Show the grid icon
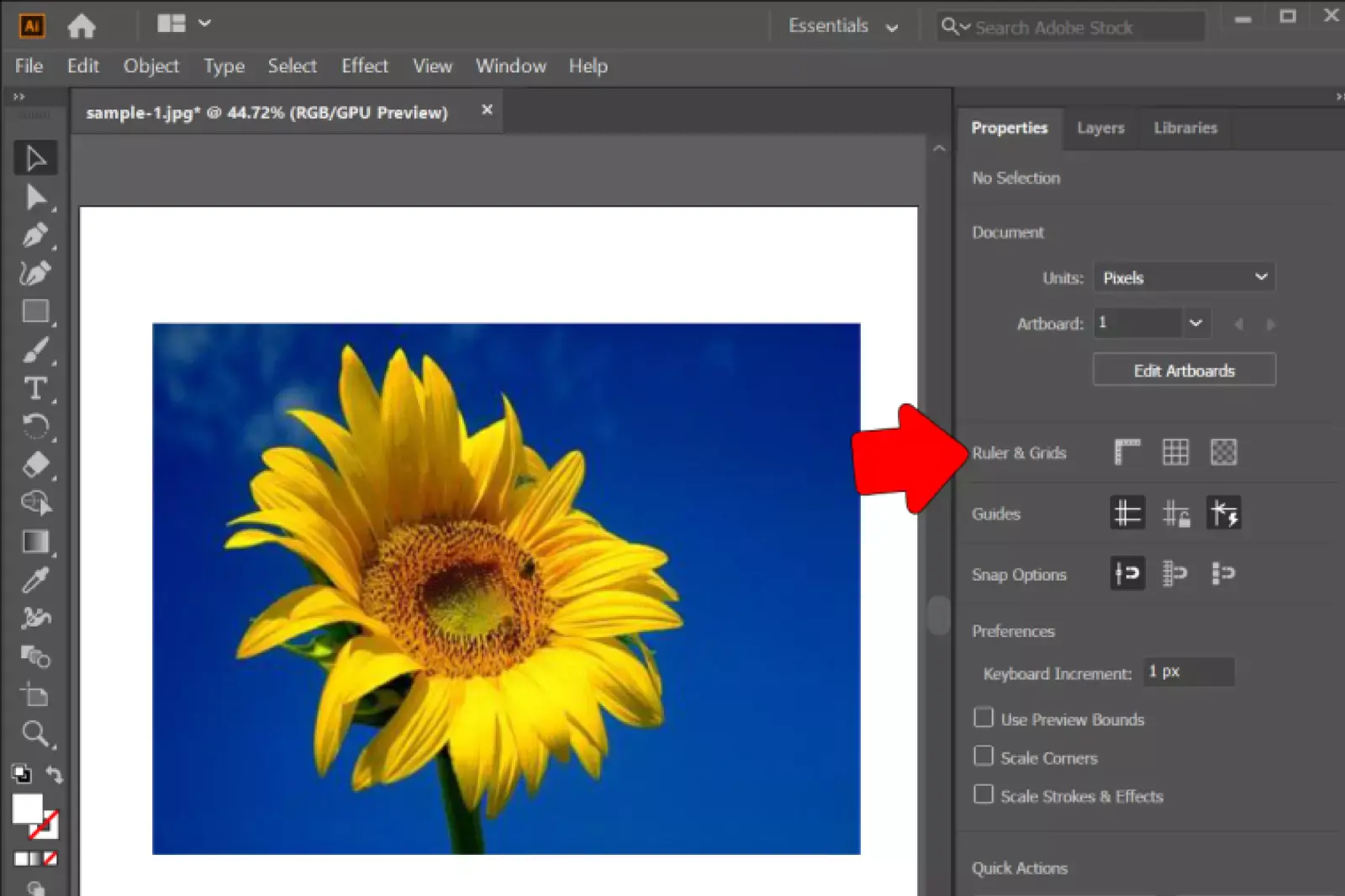This screenshot has height=896, width=1345. [1175, 452]
